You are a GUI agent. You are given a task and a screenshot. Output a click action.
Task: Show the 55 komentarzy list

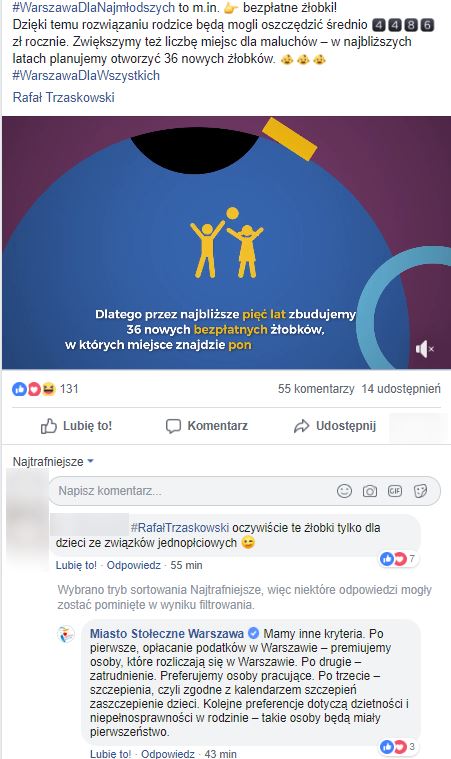316,389
